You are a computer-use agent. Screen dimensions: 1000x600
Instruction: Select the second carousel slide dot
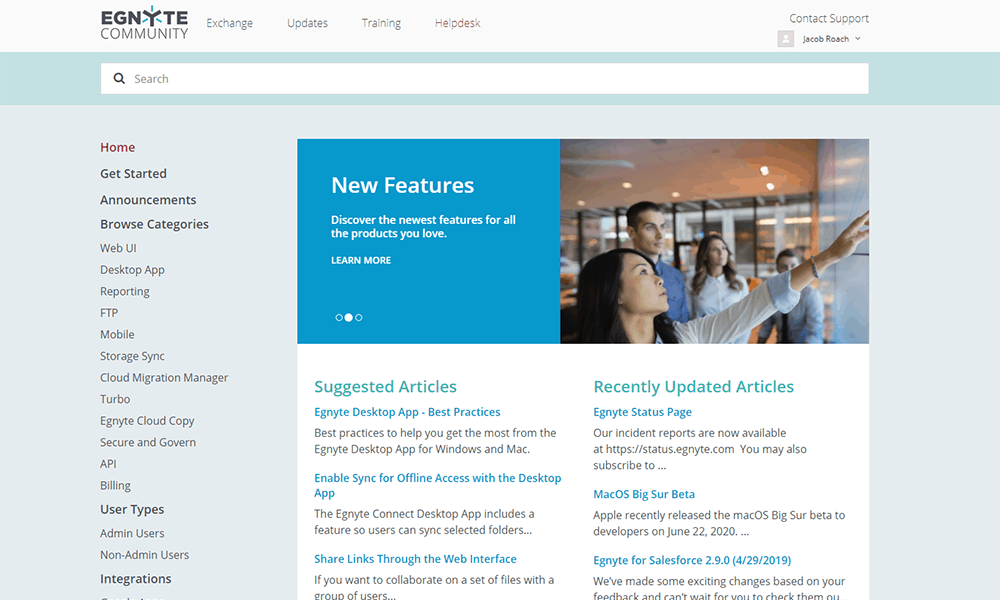pos(349,318)
